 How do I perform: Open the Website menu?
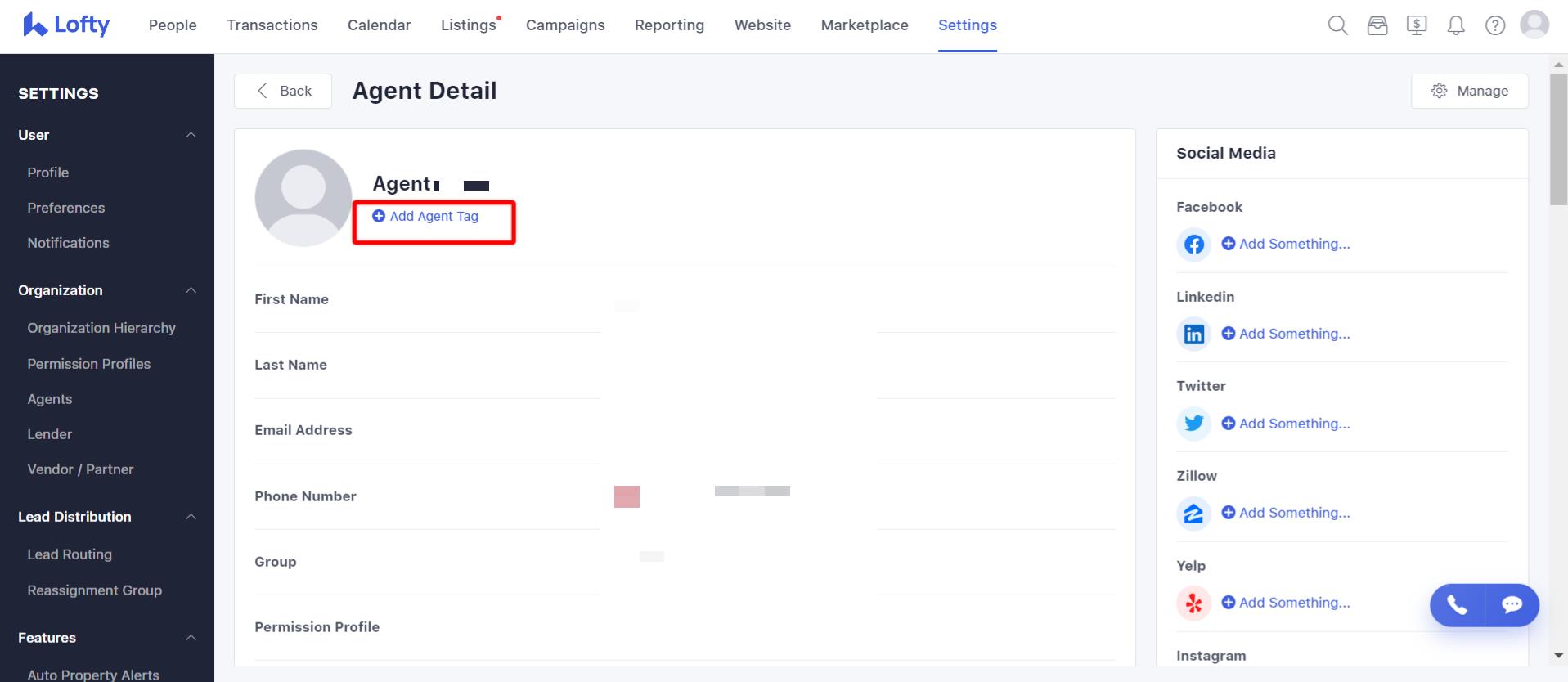tap(762, 25)
